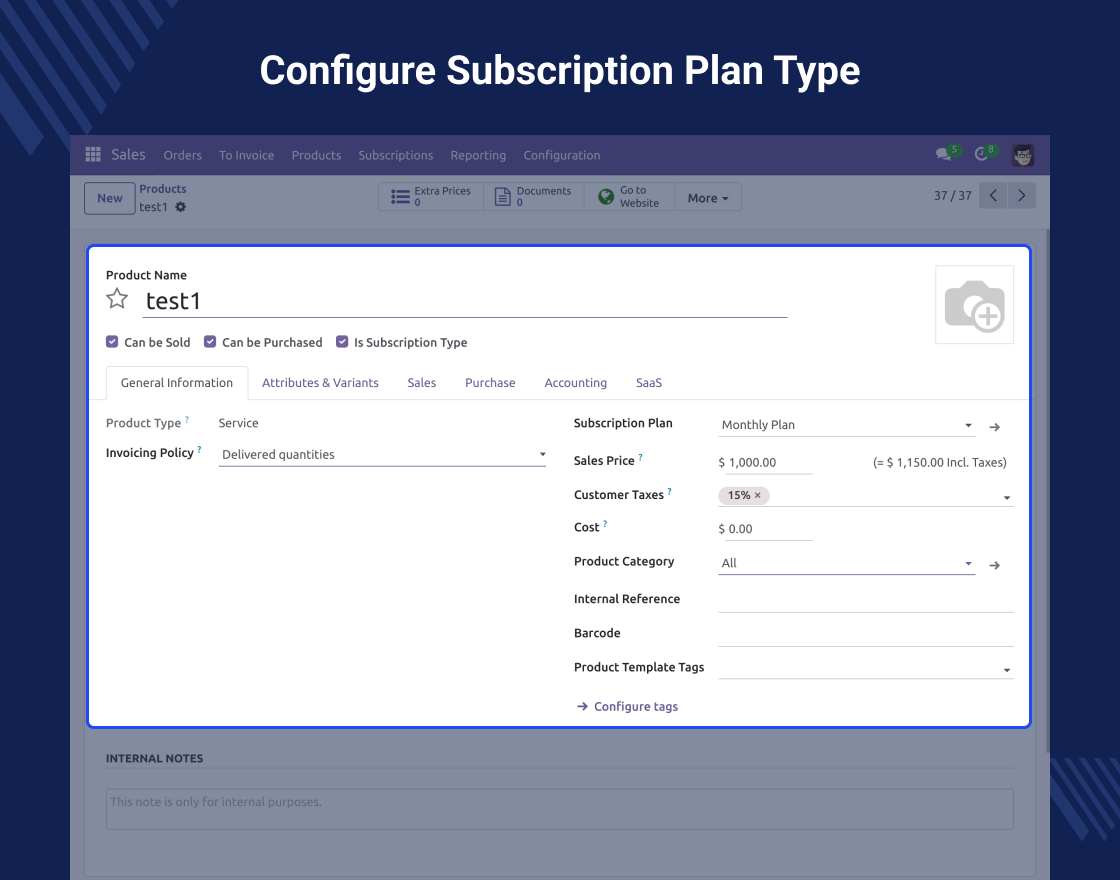Image resolution: width=1120 pixels, height=880 pixels.
Task: Click the Invoicing Policy help mark
Action: click(199, 450)
